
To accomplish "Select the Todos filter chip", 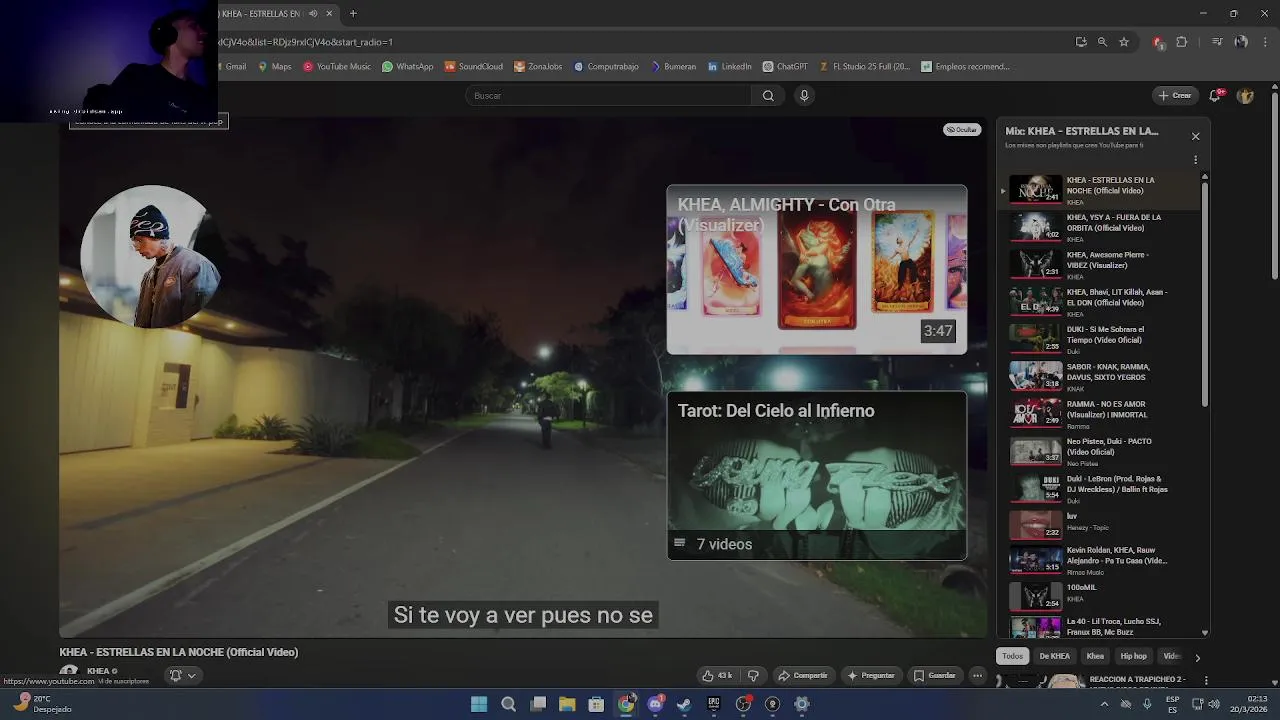I will click(1013, 656).
